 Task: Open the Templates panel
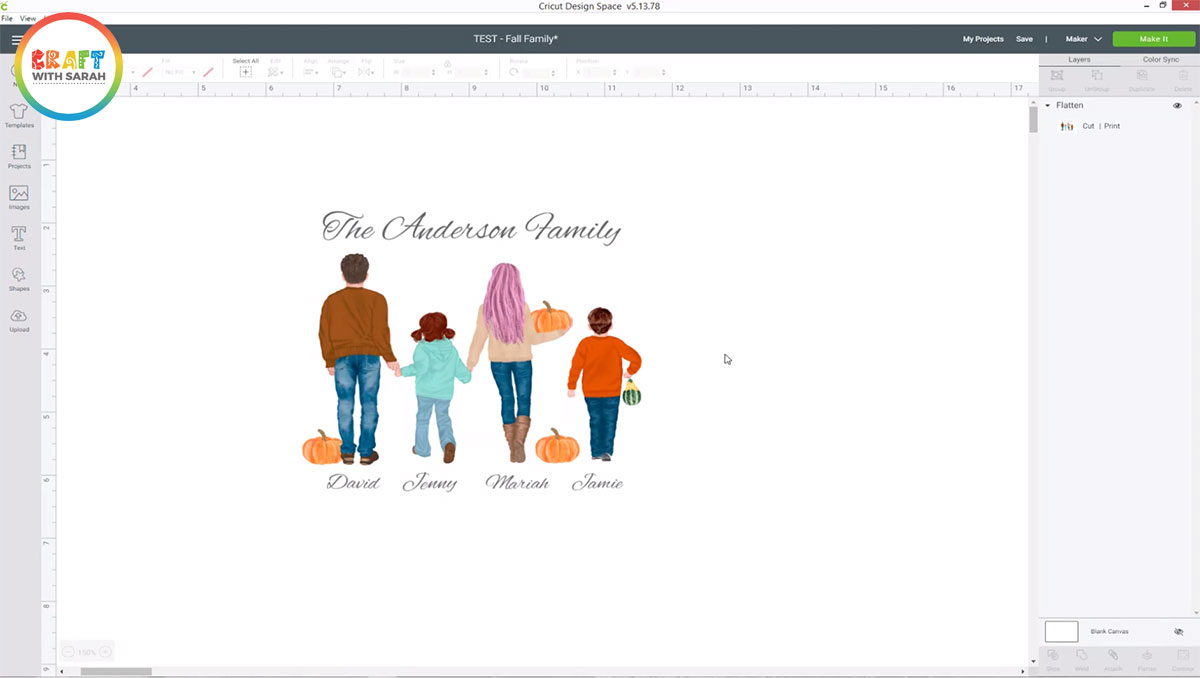(19, 114)
